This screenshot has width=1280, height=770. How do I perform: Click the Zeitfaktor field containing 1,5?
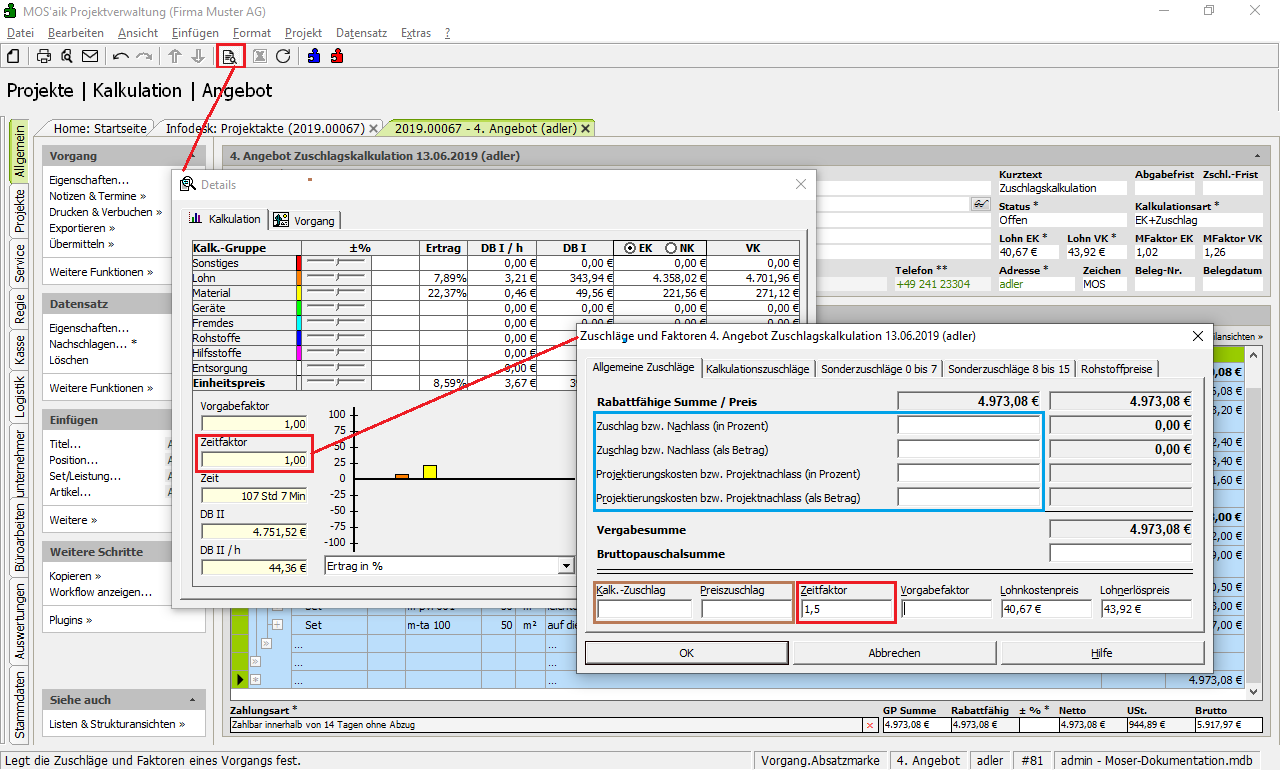846,609
